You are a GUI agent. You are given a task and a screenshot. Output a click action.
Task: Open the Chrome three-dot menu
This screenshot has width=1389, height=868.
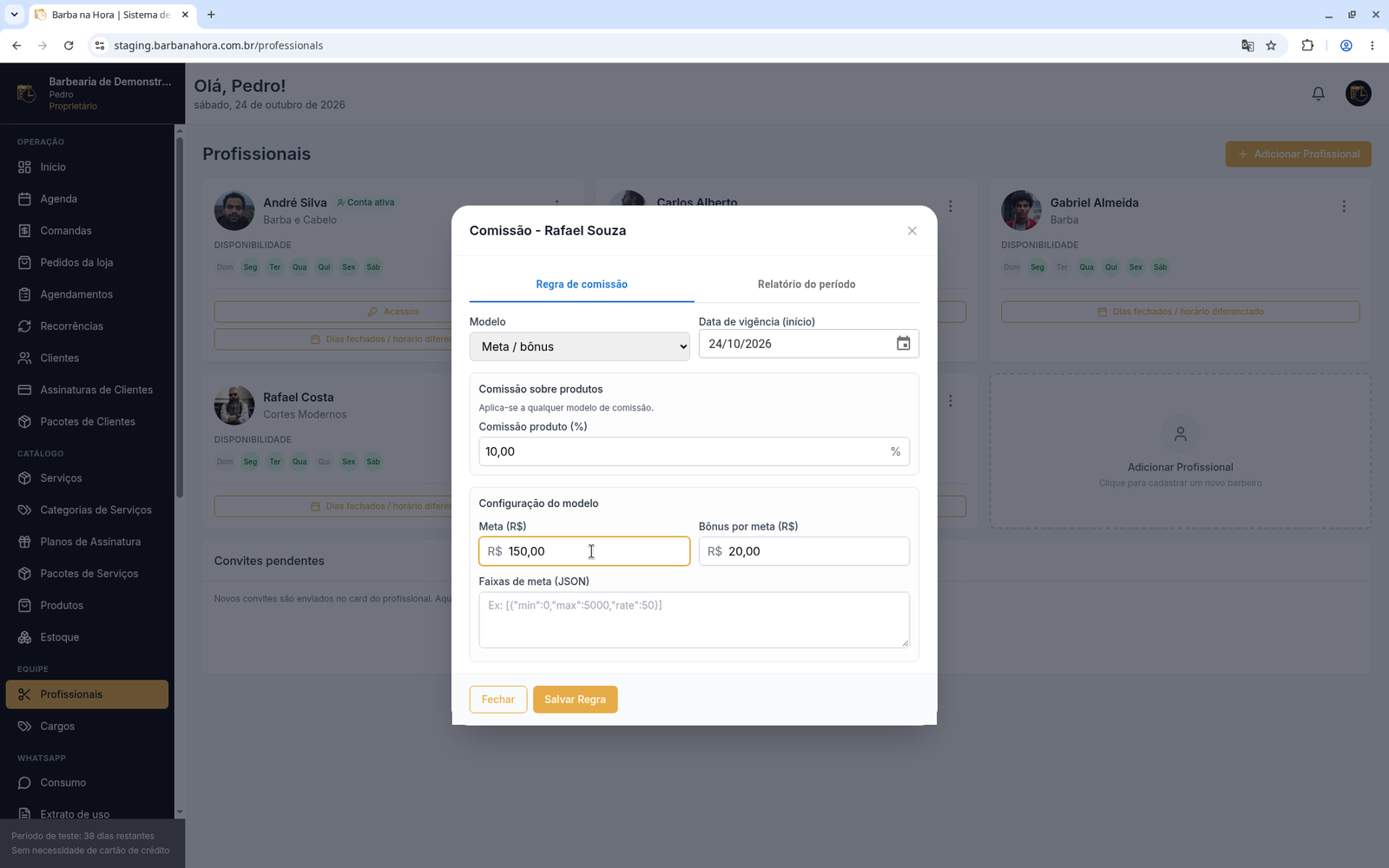[x=1372, y=45]
